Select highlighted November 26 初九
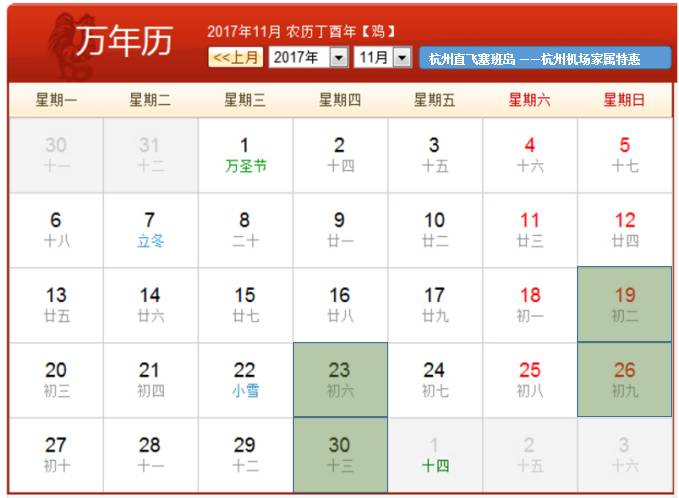Screen dimensions: 679x498 [625, 380]
